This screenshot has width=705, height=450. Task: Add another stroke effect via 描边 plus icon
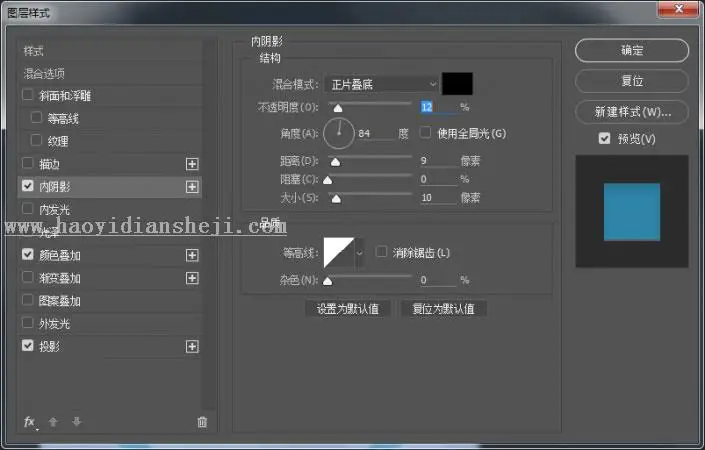pyautogui.click(x=192, y=164)
